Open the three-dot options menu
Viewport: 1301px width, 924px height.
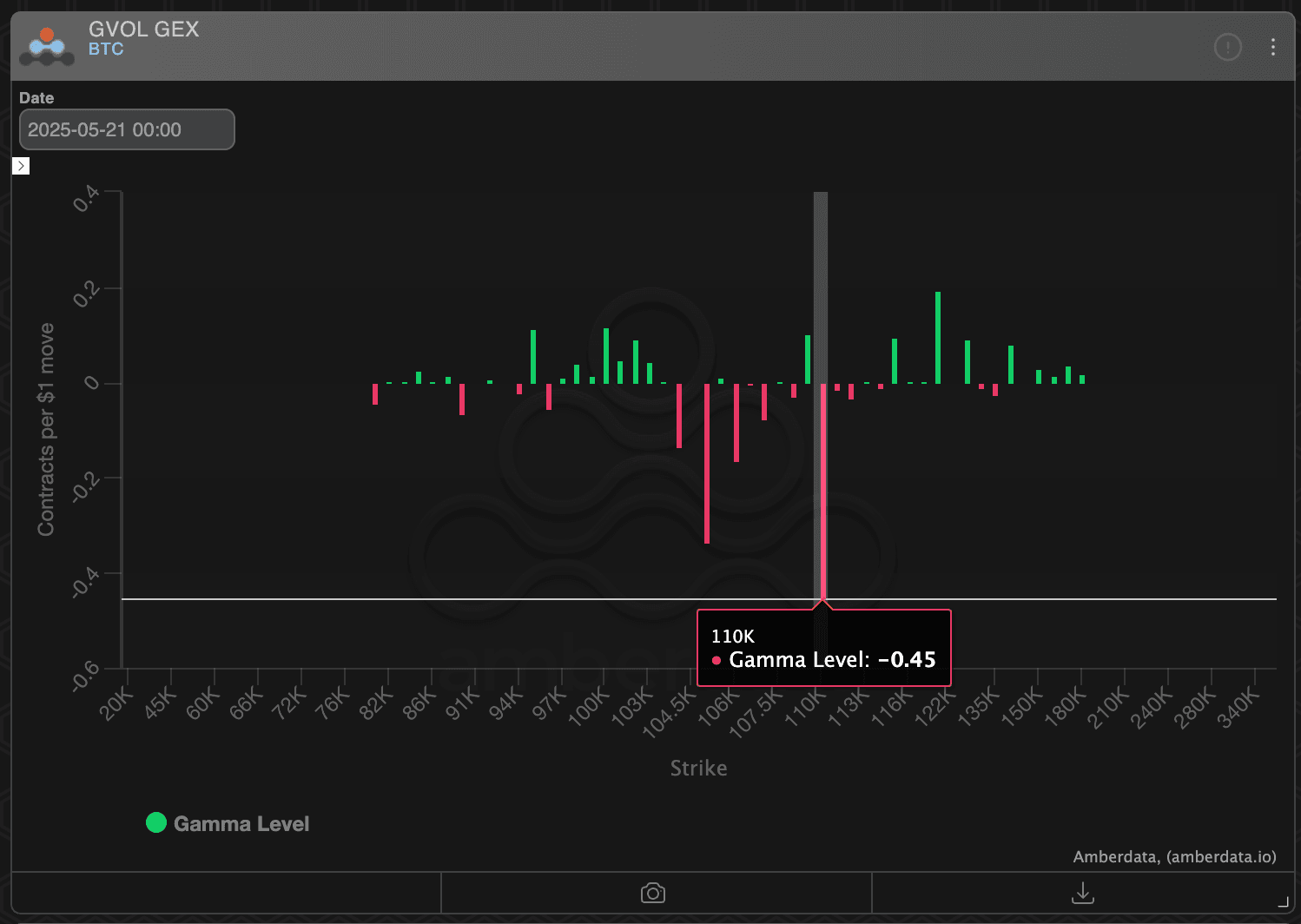pyautogui.click(x=1272, y=47)
